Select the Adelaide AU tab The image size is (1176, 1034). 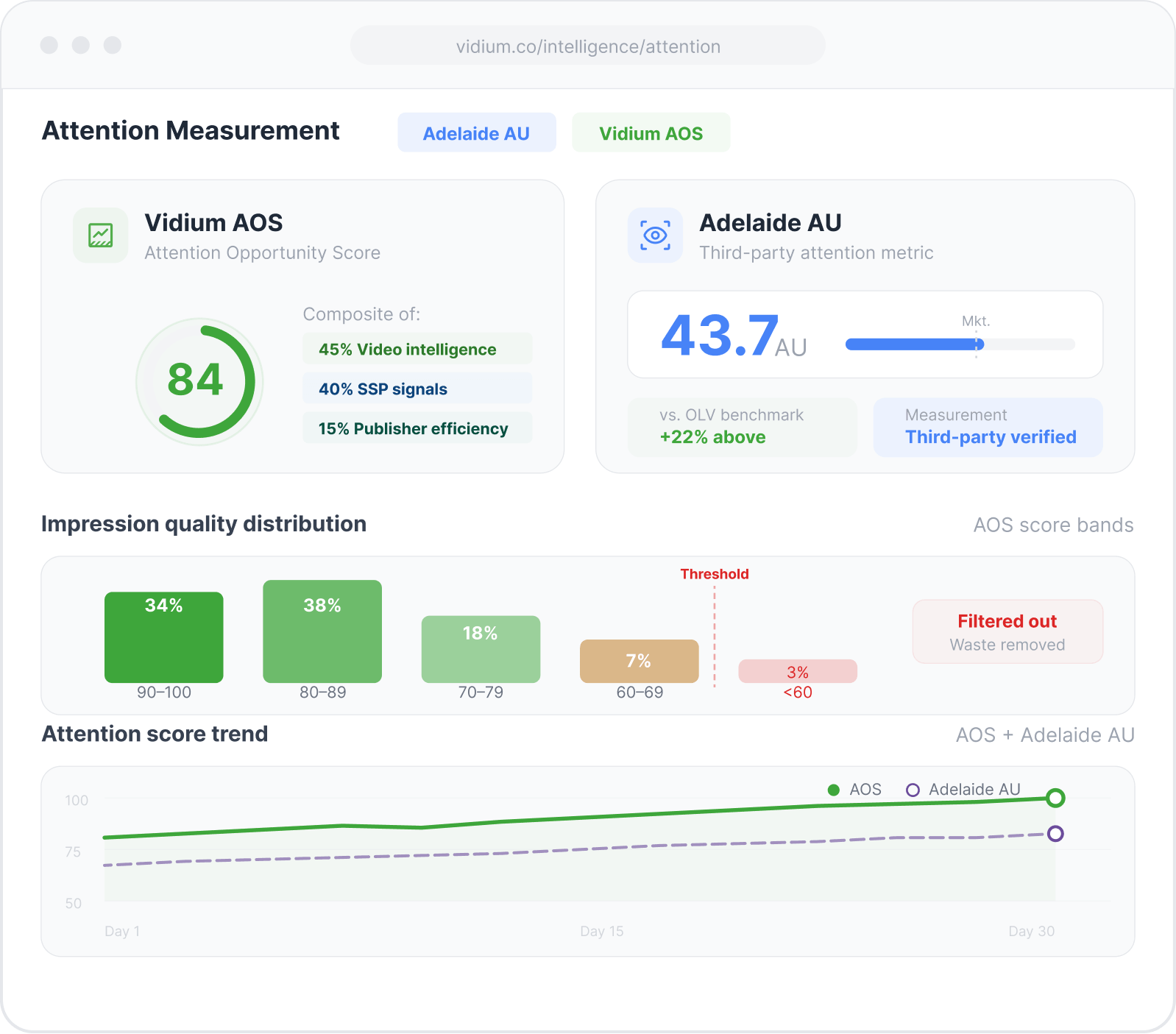[477, 133]
